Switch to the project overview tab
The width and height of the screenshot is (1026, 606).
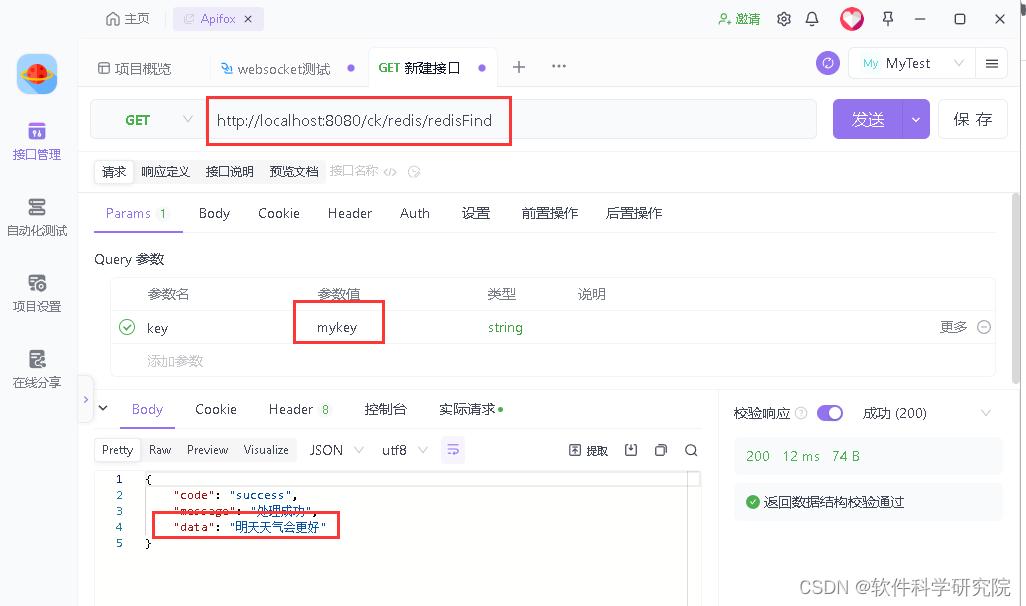135,68
